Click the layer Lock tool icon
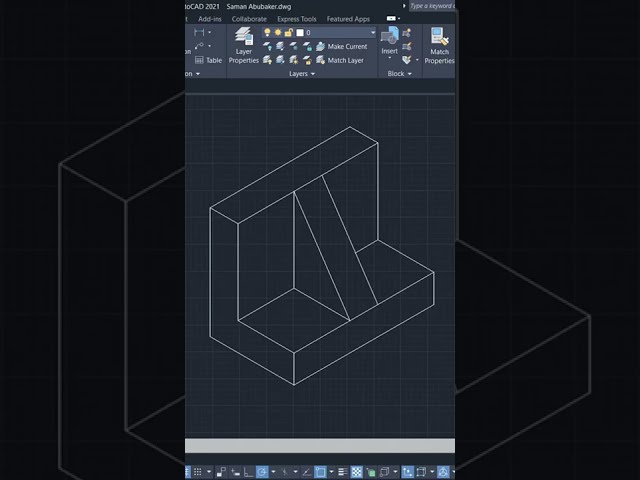The height and width of the screenshot is (480, 640). (307, 47)
